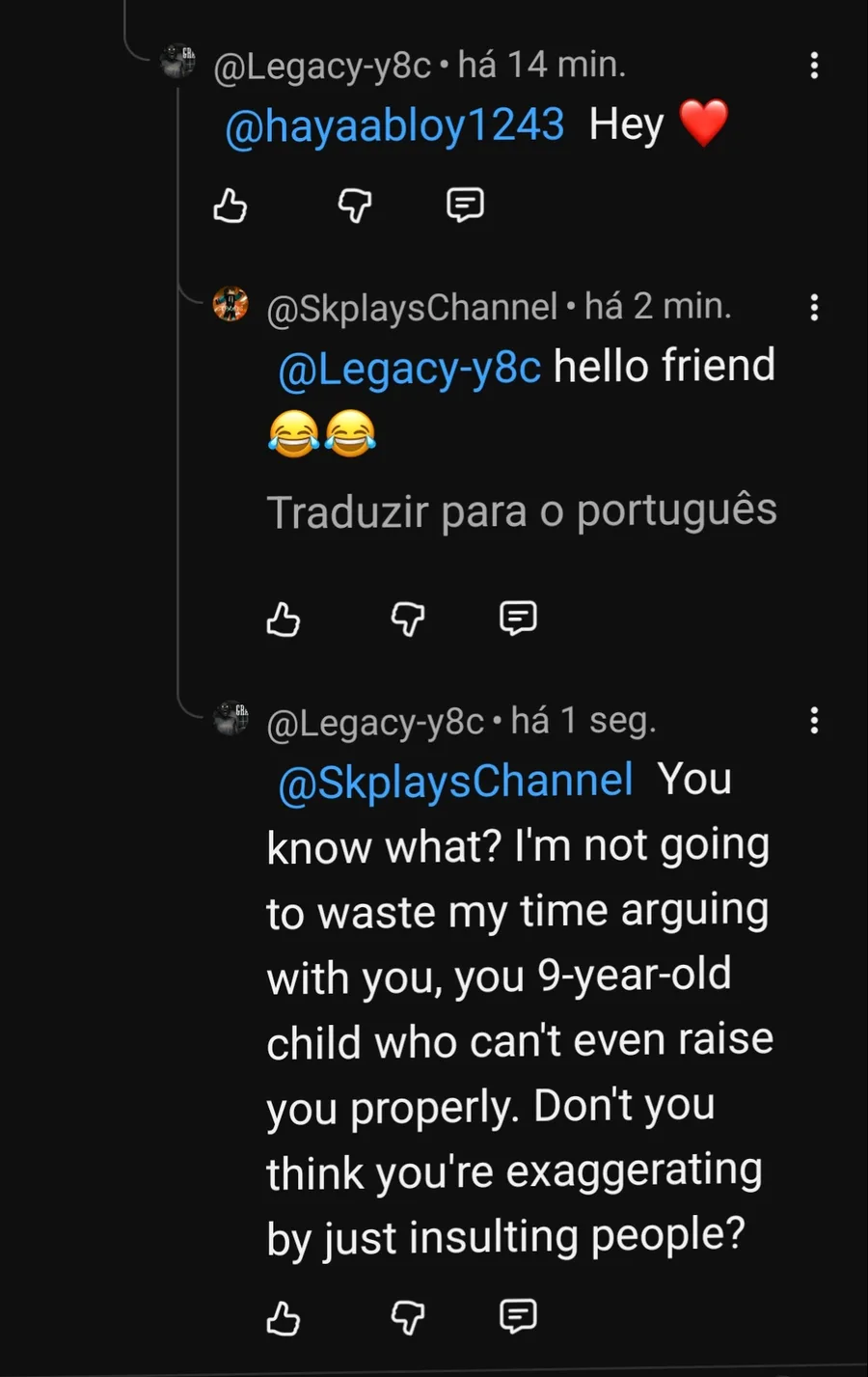Open options menu for the "Hey" comment

pos(815,66)
